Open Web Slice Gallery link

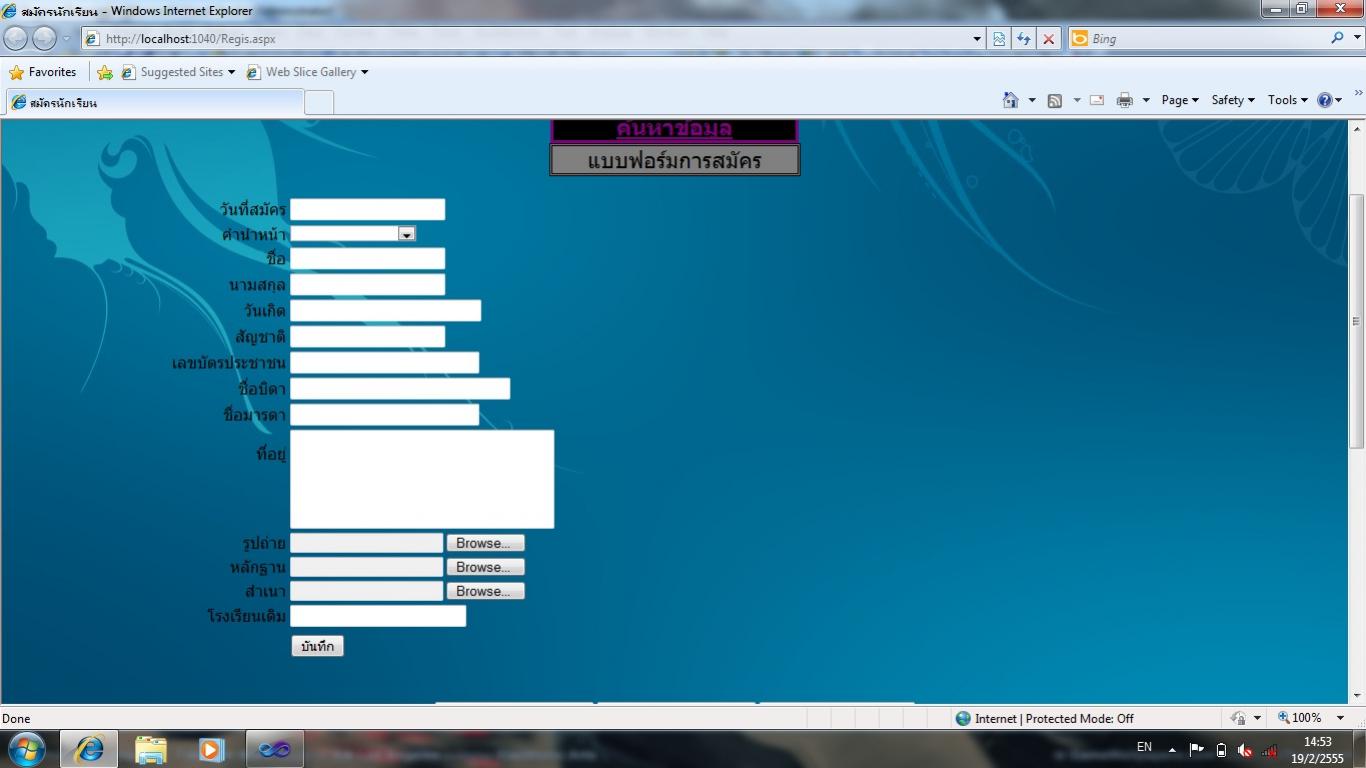307,72
